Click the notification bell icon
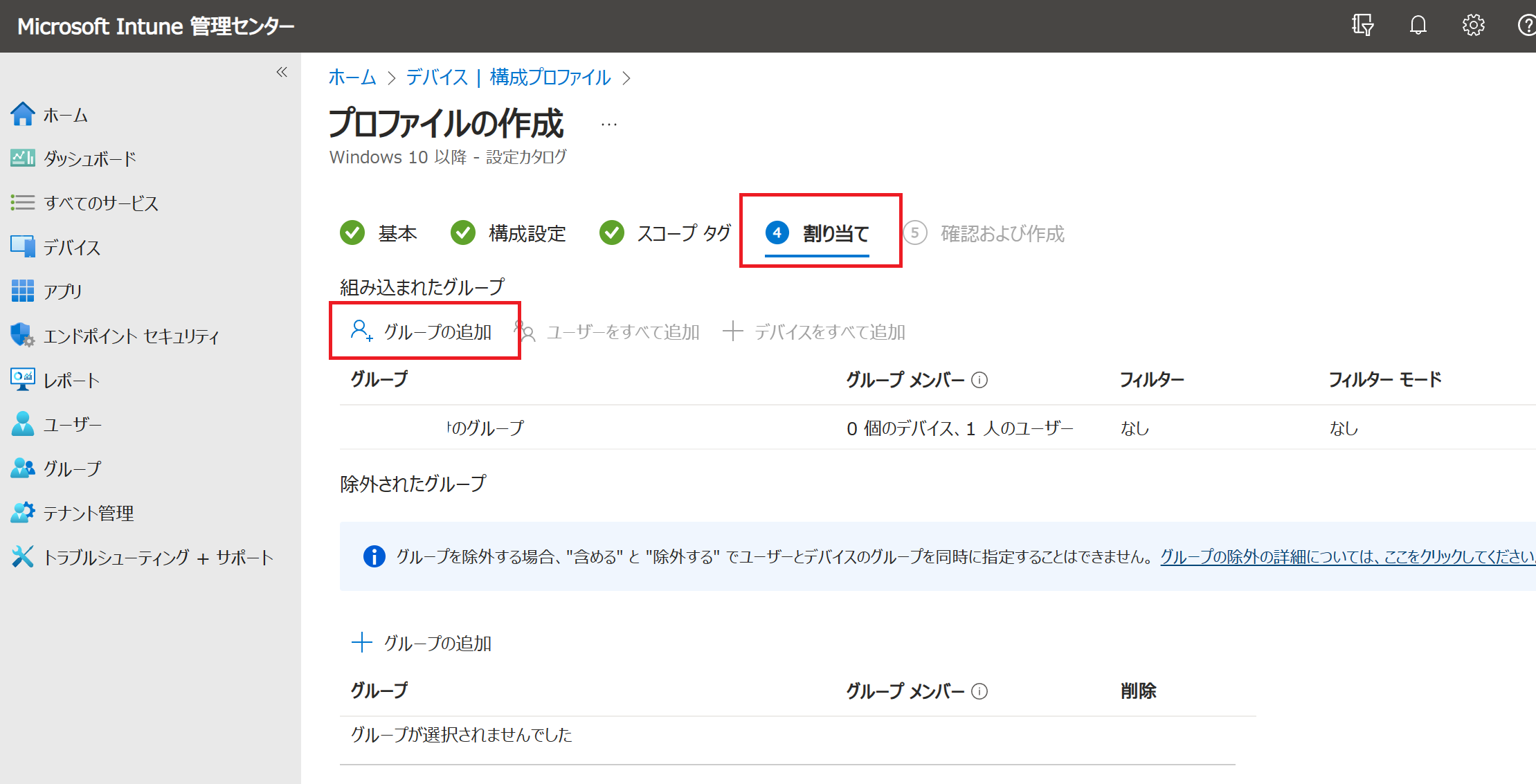 (x=1418, y=26)
